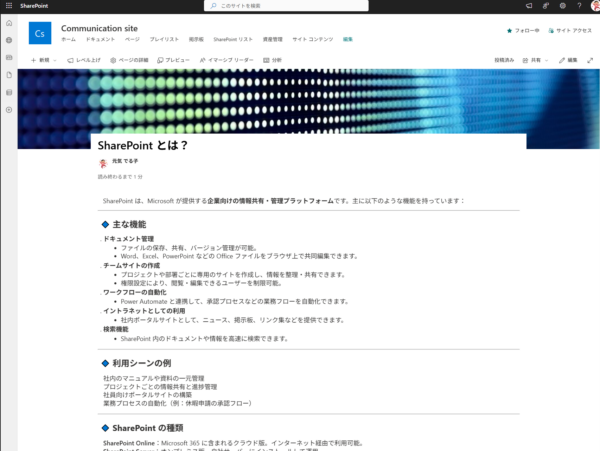The image size is (600, 451).
Task: Click the ドキュメント管理 subheading
Action: coord(129,239)
